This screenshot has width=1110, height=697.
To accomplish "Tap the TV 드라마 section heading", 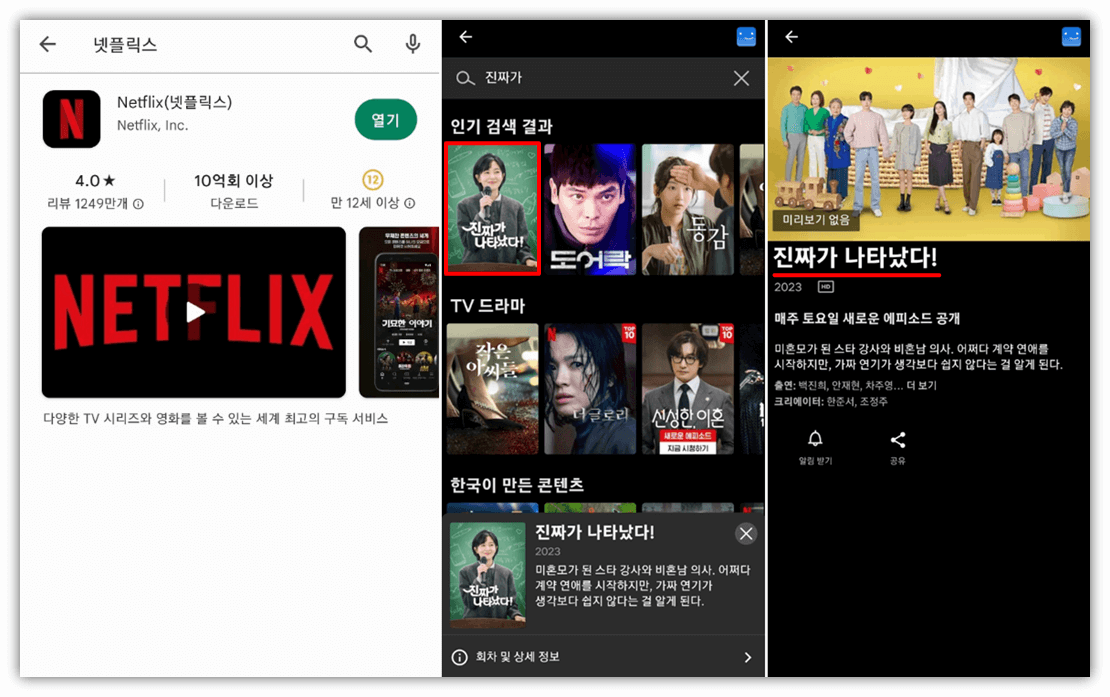I will (488, 306).
